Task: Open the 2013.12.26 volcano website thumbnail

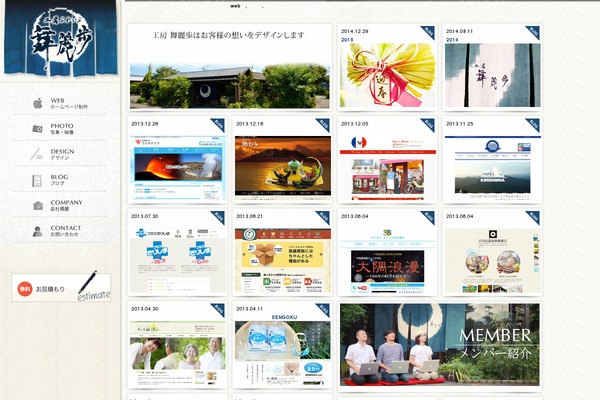Action: pos(178,168)
